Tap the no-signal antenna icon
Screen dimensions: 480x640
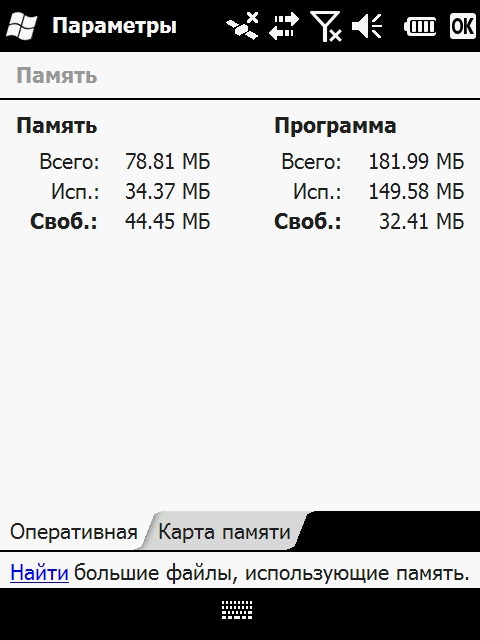point(326,27)
